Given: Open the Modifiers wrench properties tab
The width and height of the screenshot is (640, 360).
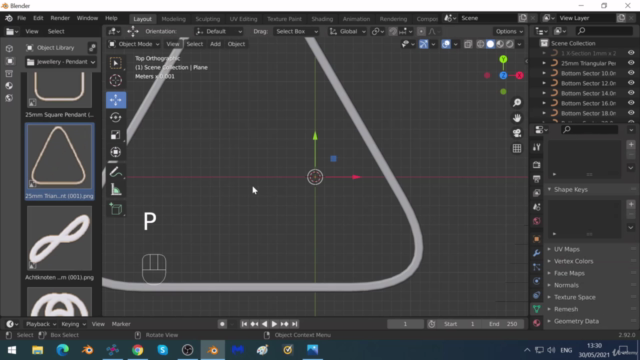Looking at the screenshot, I should pos(537,253).
